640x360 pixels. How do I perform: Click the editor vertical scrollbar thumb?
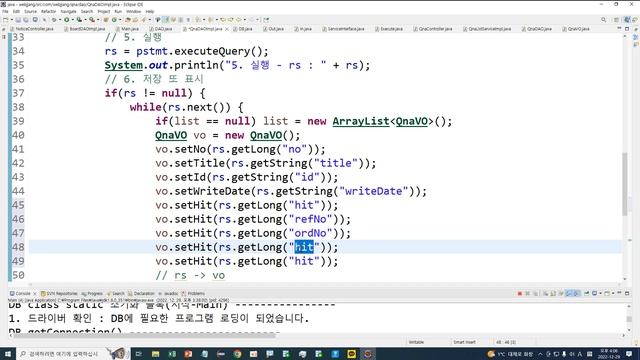pos(625,184)
